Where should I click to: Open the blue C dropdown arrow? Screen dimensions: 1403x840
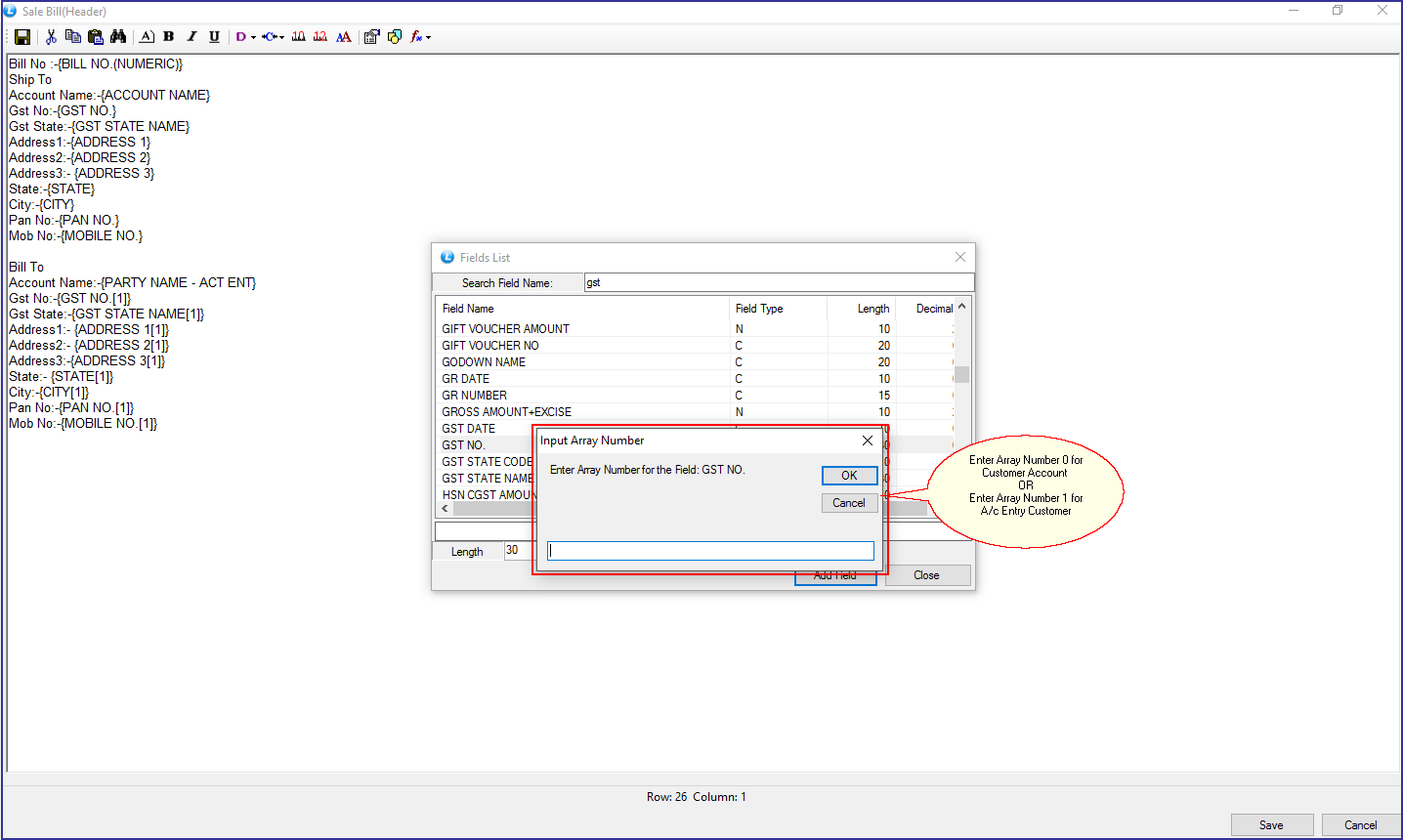click(x=282, y=37)
